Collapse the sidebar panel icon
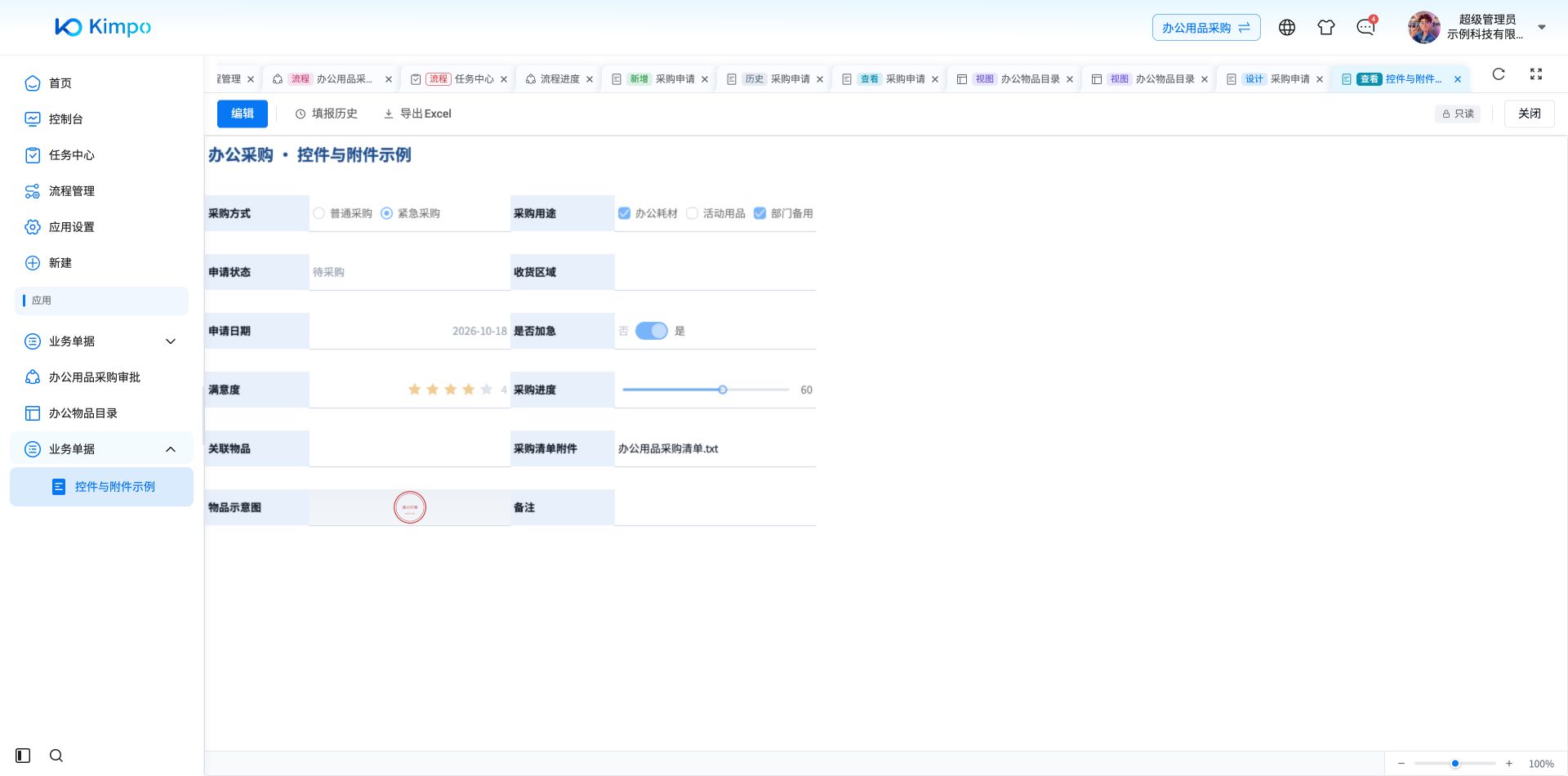The width and height of the screenshot is (1568, 776). 23,756
